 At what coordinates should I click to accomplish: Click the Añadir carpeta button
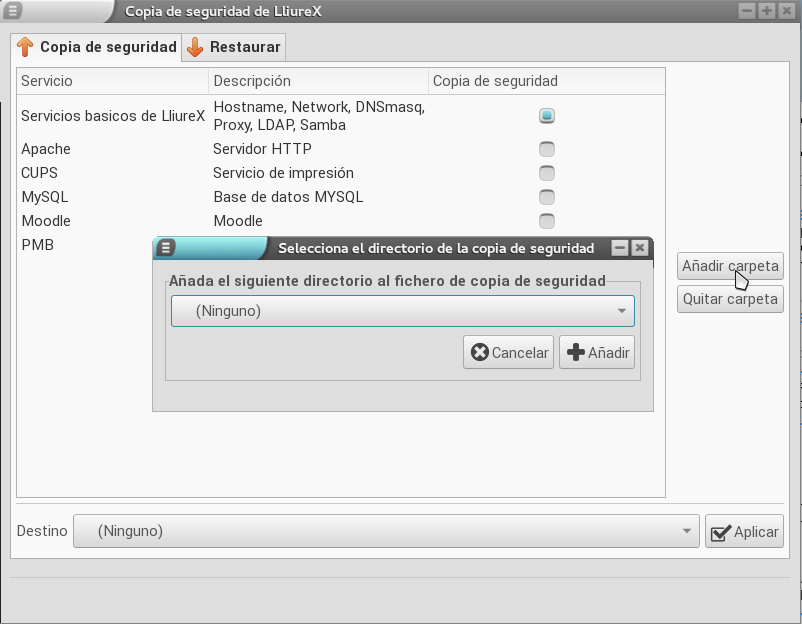[730, 266]
